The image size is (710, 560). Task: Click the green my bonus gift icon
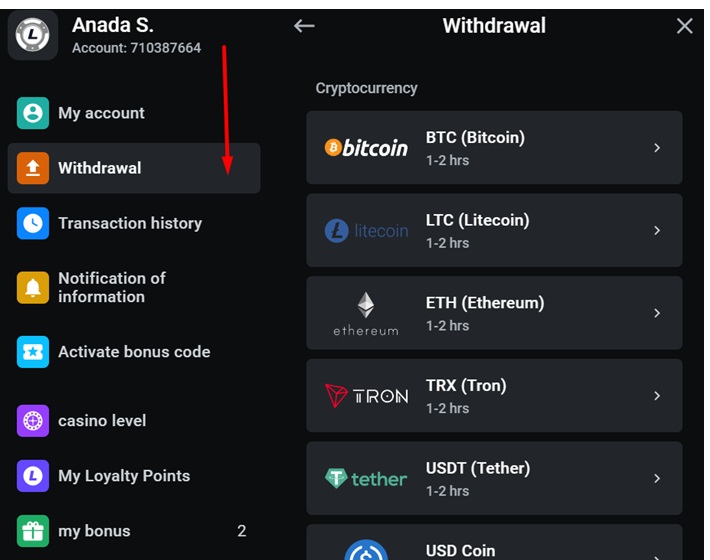click(x=33, y=531)
